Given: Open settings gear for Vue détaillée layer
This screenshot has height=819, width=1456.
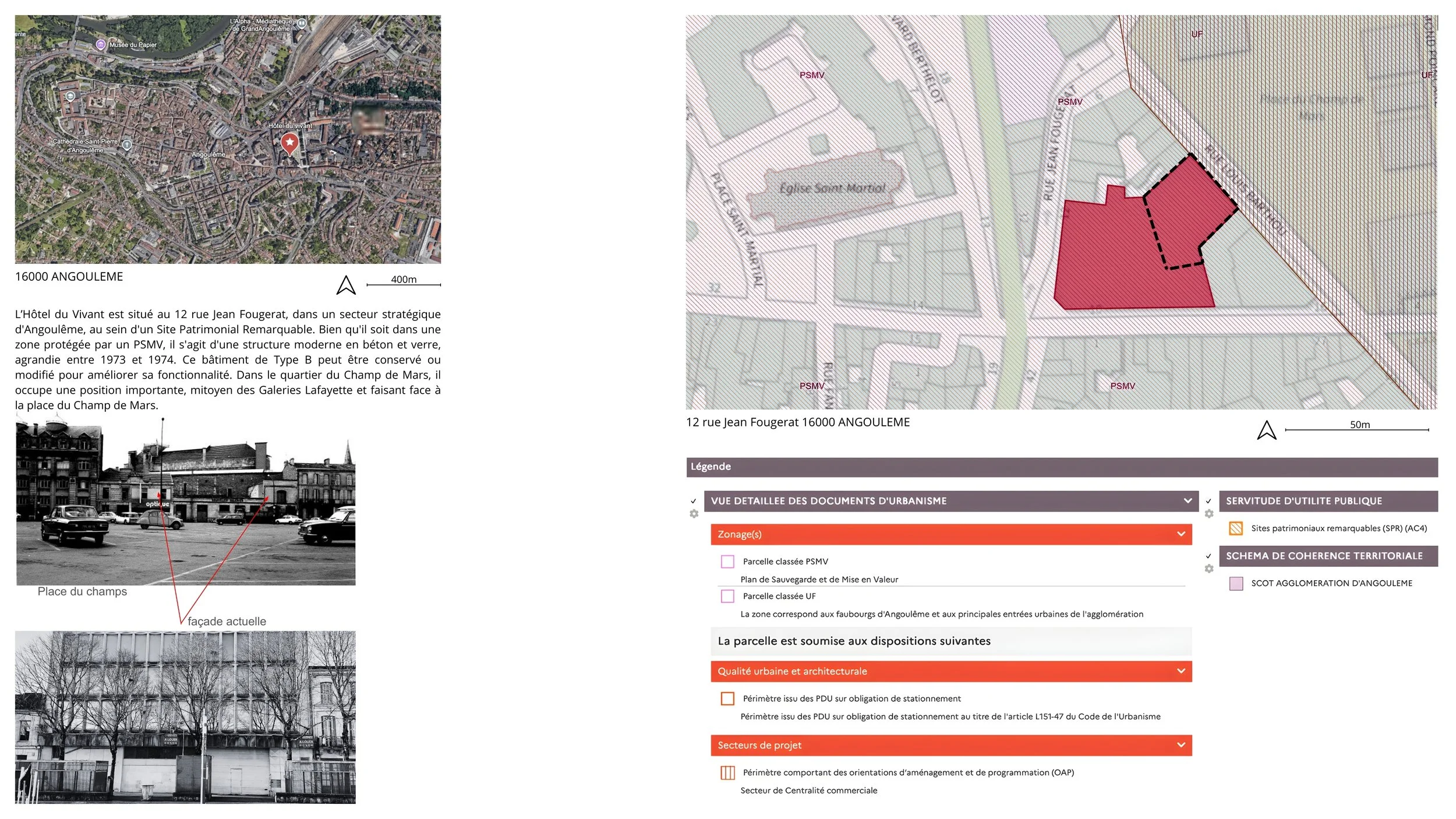Looking at the screenshot, I should (x=694, y=514).
